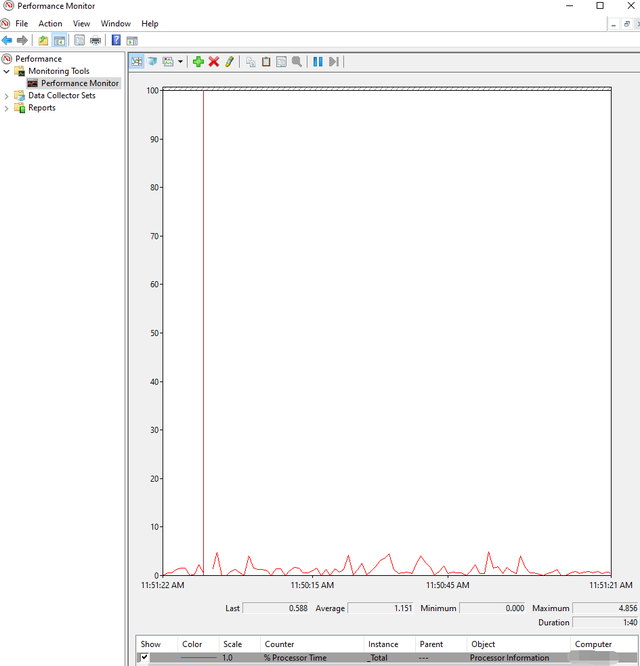This screenshot has width=640, height=666.
Task: Click the Up one level folder icon
Action: (x=43, y=40)
